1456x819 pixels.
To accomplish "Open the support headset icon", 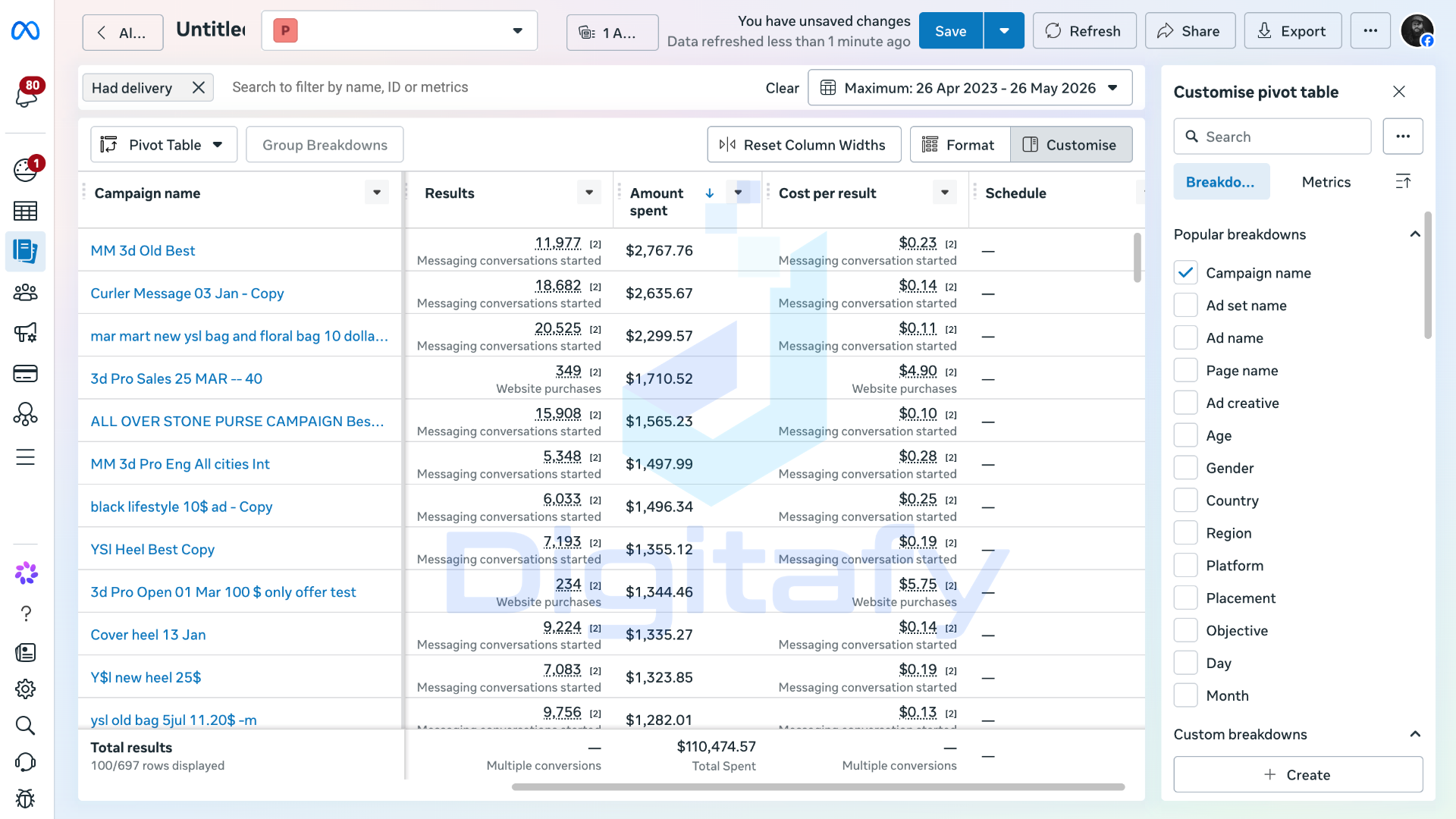I will 26,762.
